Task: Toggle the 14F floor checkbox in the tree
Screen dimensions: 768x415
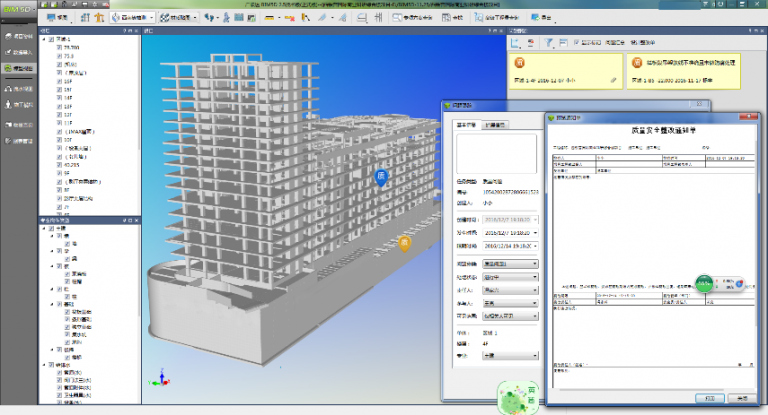Action: click(58, 98)
